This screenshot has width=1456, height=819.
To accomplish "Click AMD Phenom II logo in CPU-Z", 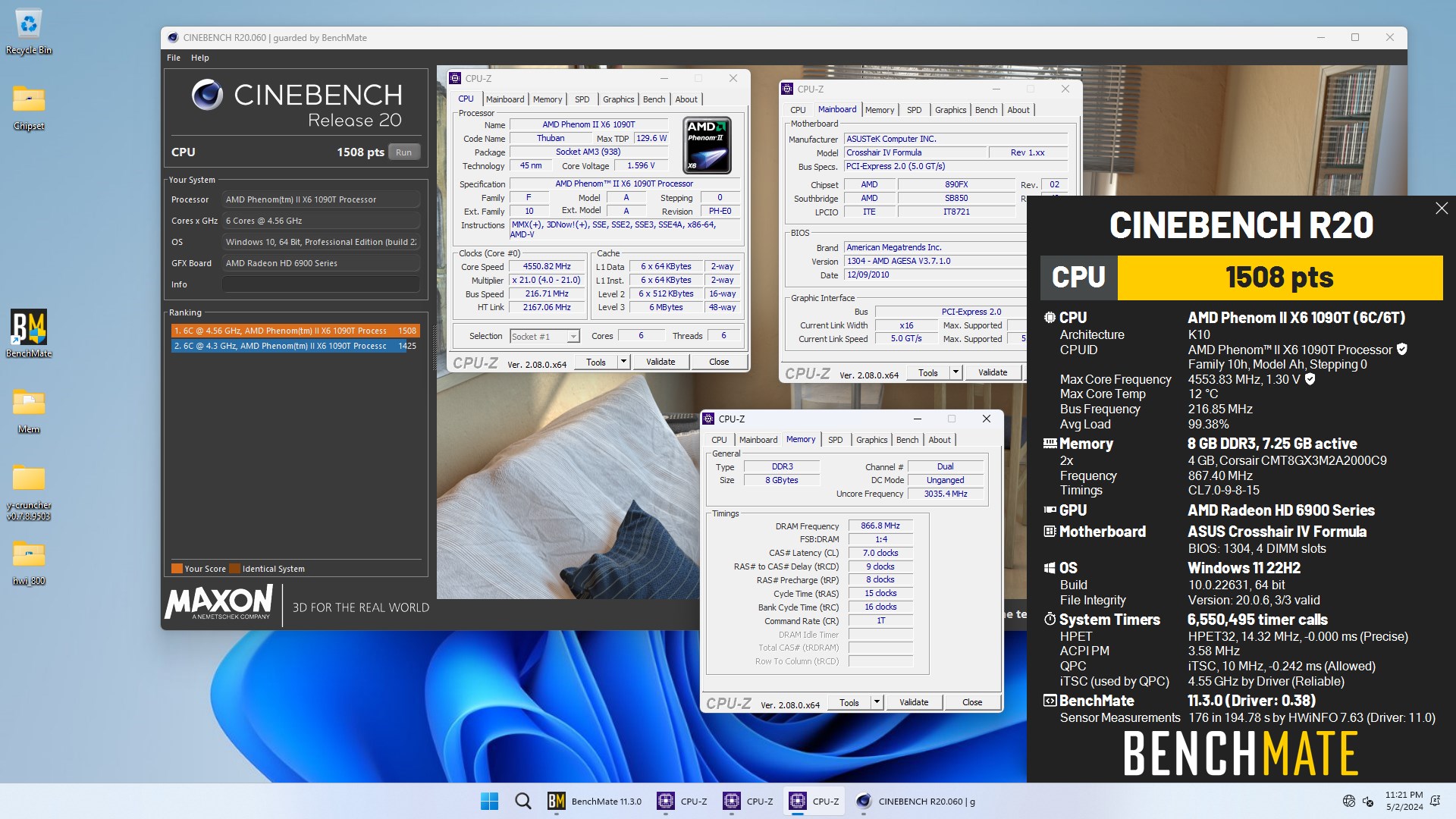I will (707, 146).
